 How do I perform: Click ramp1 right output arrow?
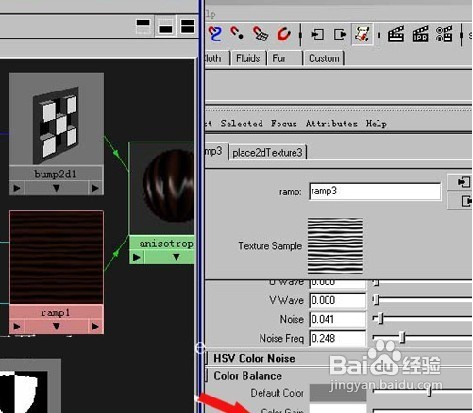(x=95, y=327)
